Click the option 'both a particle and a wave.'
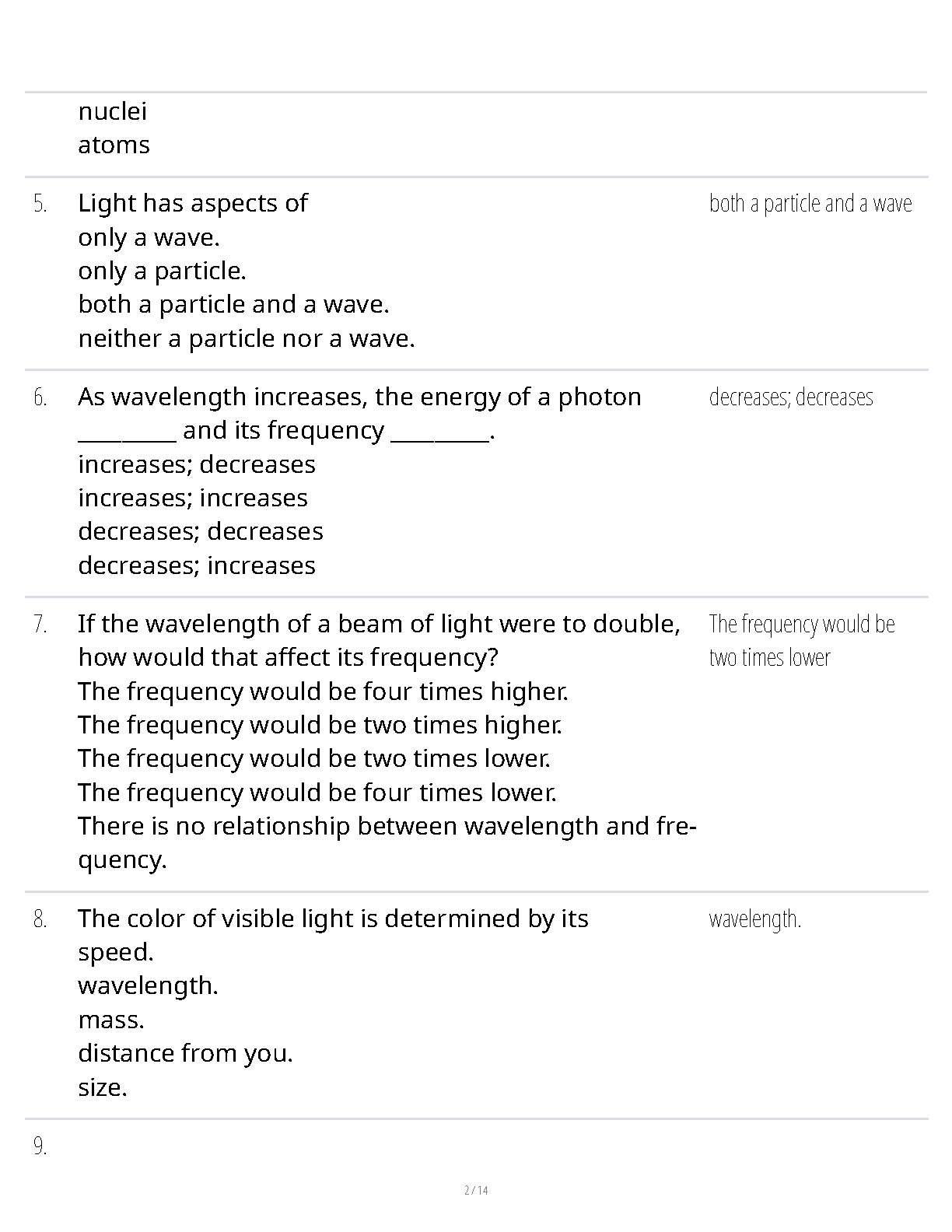 coord(233,305)
